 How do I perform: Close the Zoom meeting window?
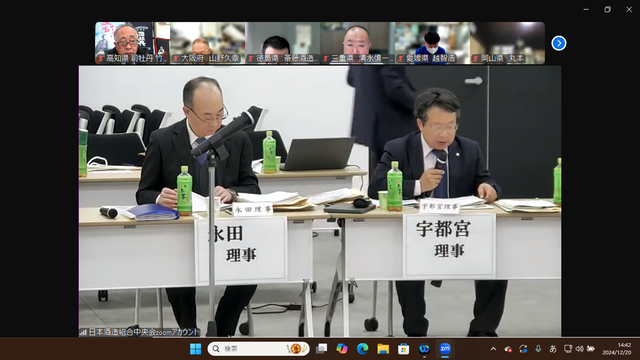pyautogui.click(x=629, y=9)
